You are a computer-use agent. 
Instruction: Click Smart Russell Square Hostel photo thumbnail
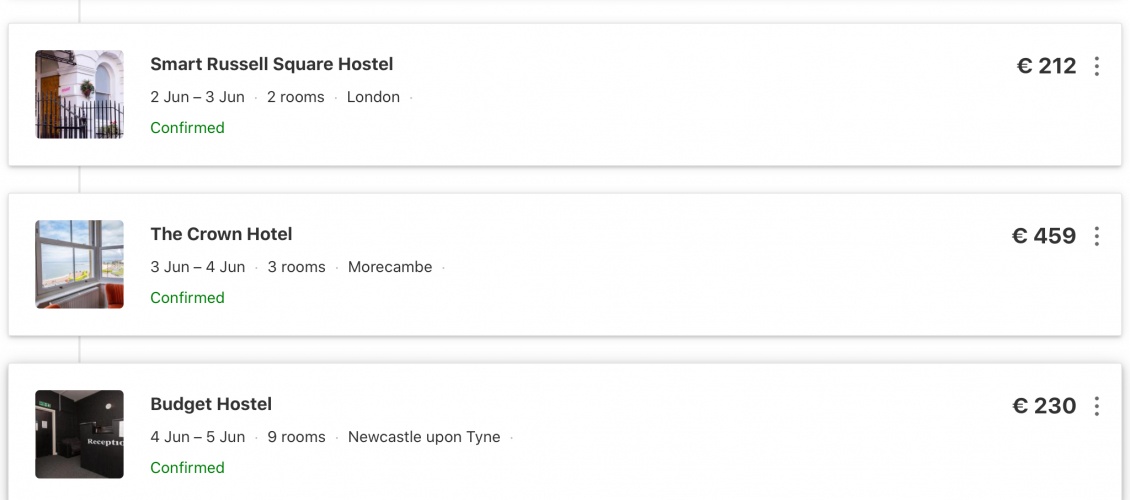click(80, 94)
